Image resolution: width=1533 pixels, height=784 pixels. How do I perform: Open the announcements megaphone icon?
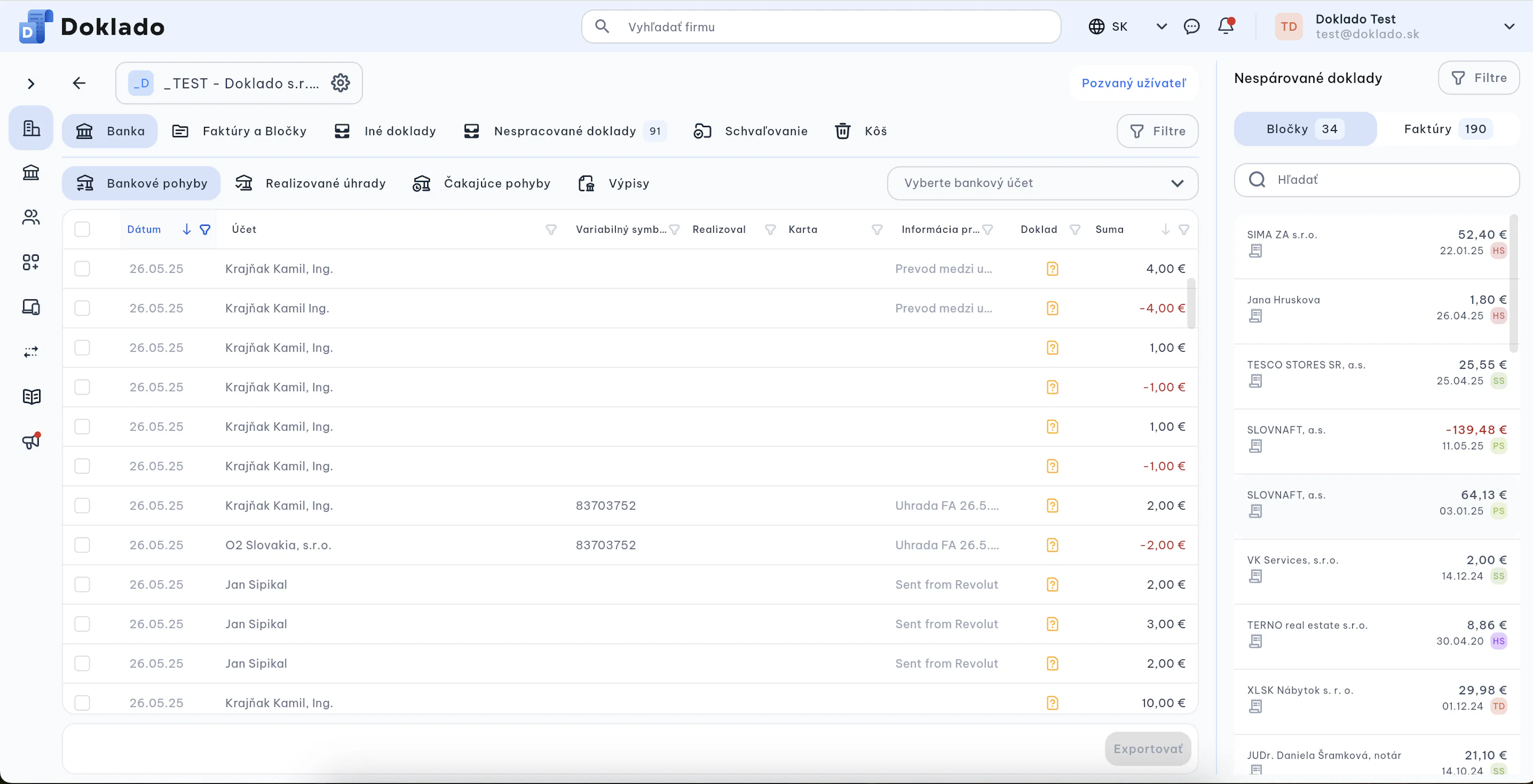31,441
